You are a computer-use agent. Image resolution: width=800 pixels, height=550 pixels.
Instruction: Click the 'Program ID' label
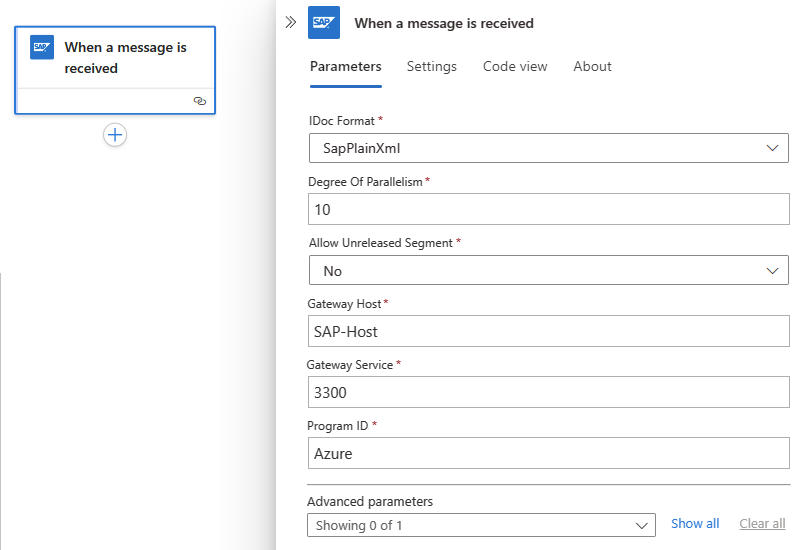(337, 426)
